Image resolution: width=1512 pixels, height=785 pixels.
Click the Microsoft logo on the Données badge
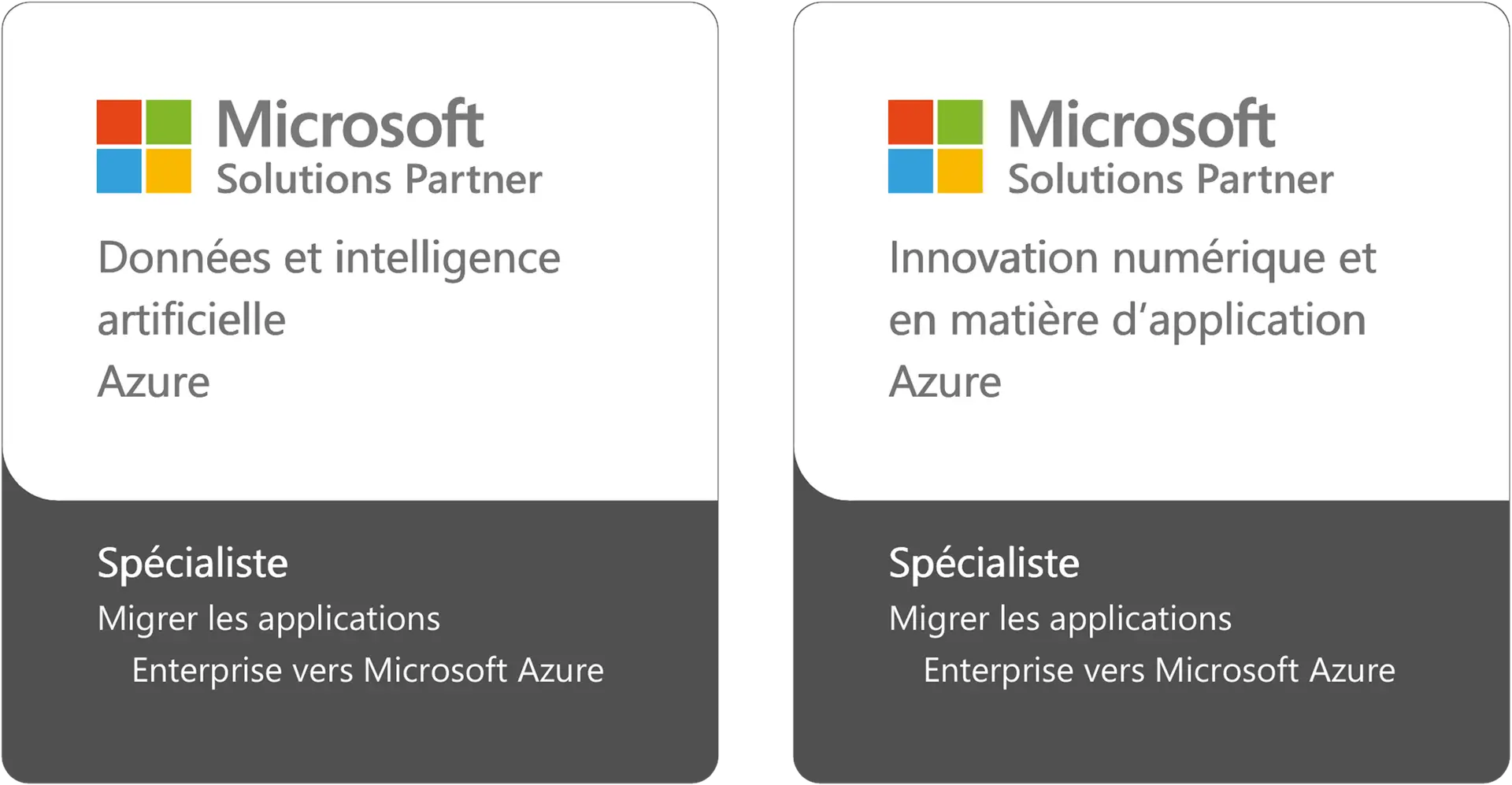(x=144, y=146)
